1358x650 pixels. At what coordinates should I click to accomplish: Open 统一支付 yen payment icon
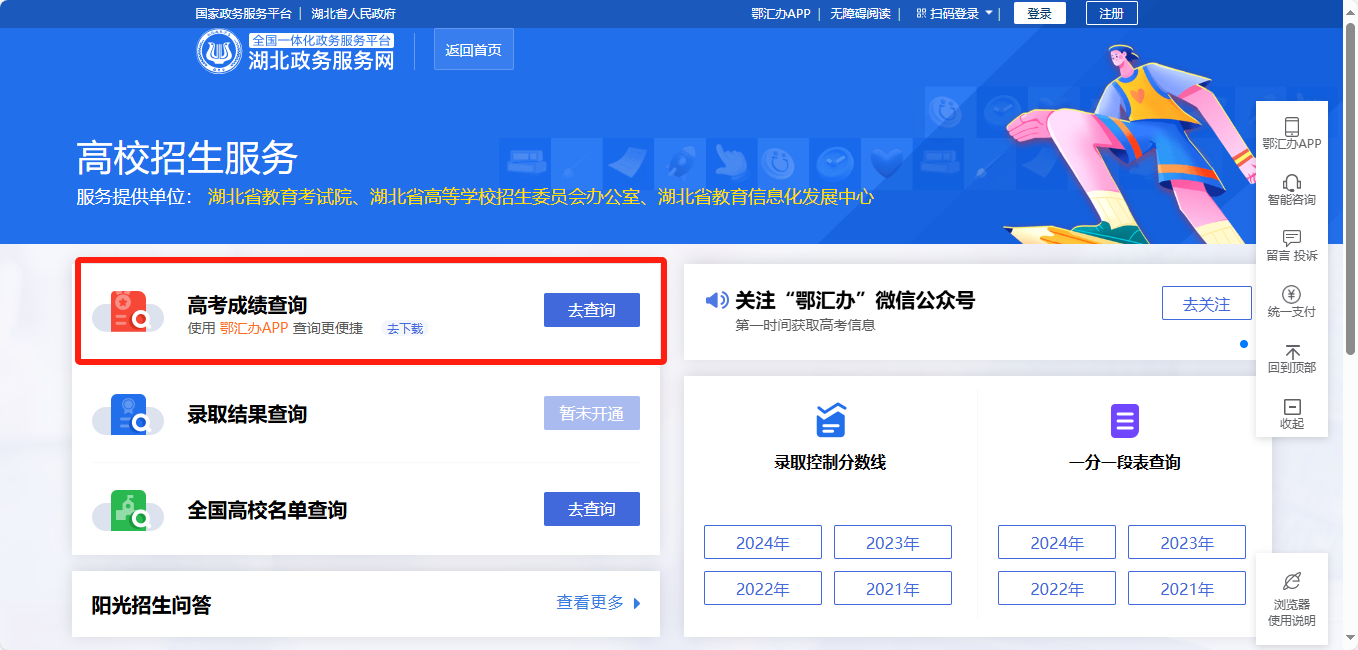pos(1291,295)
